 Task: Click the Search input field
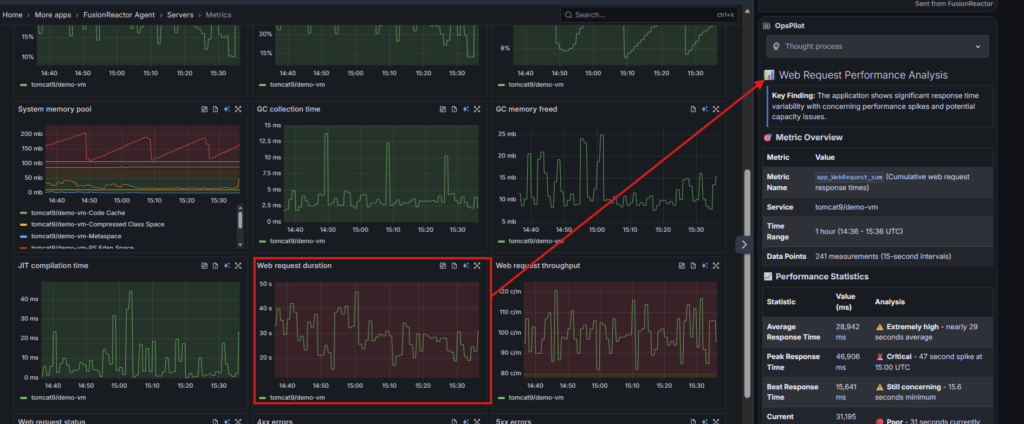[649, 14]
